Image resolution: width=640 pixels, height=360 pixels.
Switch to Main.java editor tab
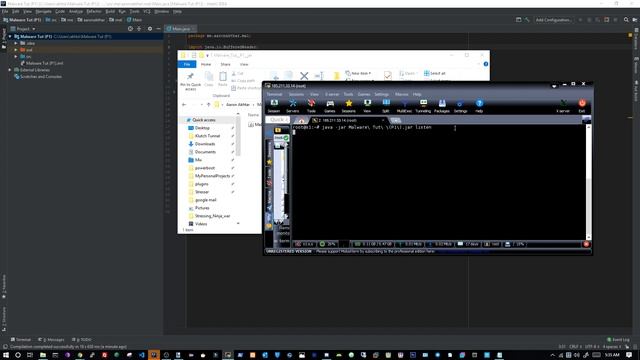pyautogui.click(x=181, y=29)
